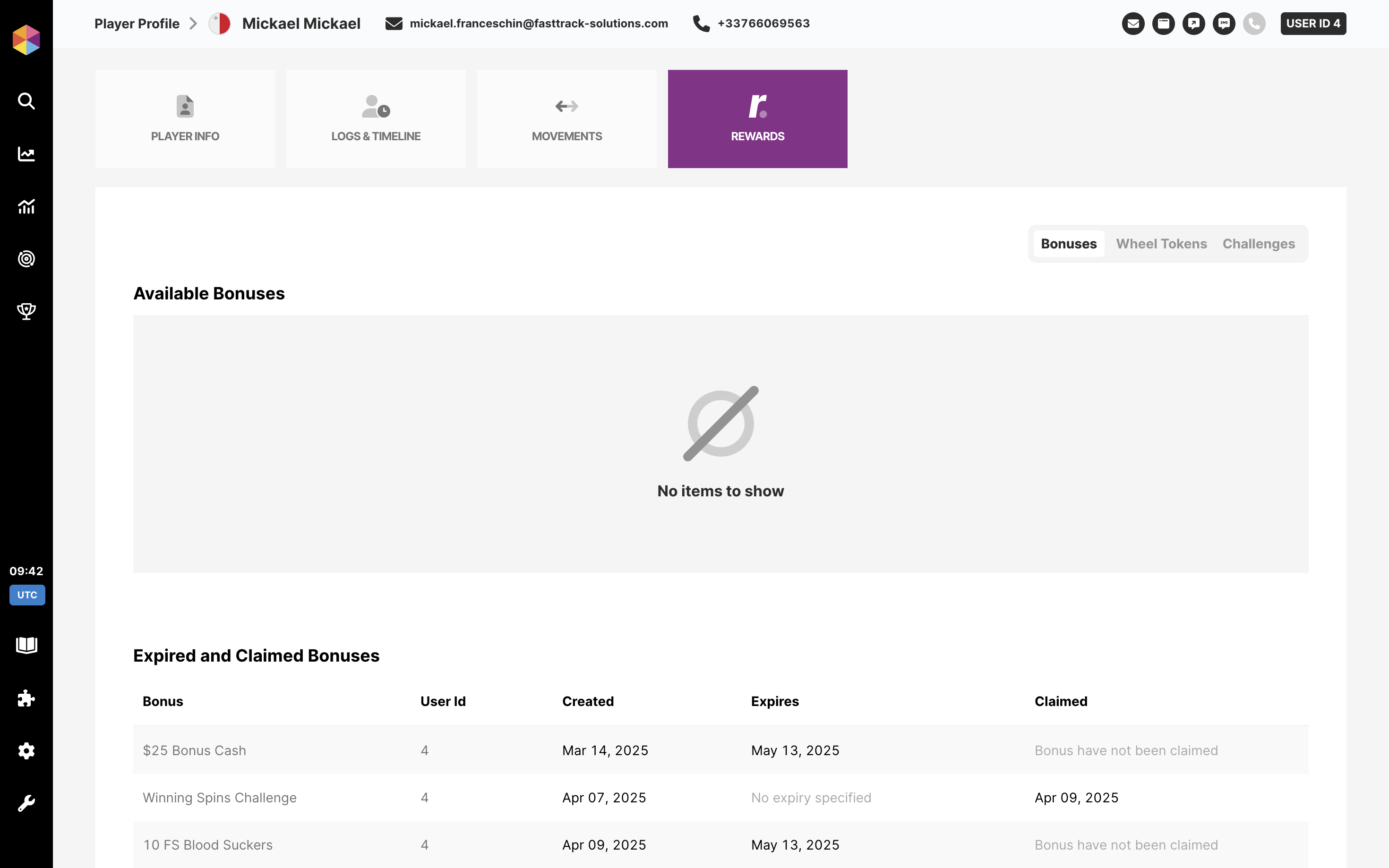
Task: Open the target icon in sidebar
Action: tap(26, 259)
